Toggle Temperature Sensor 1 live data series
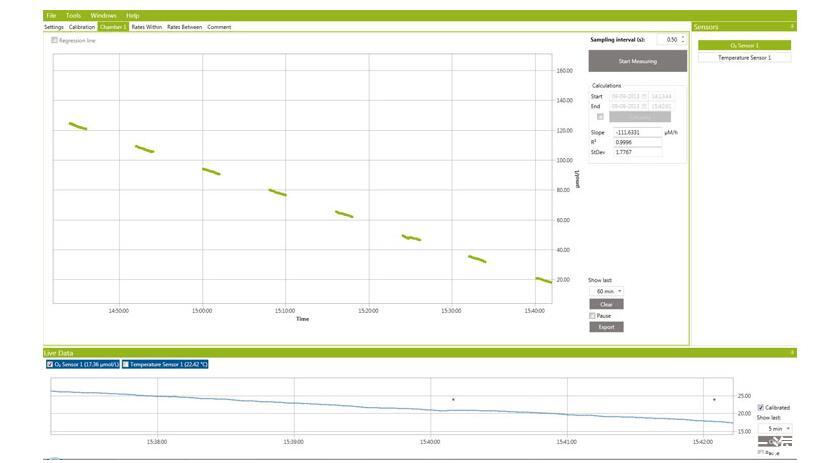 pyautogui.click(x=126, y=365)
